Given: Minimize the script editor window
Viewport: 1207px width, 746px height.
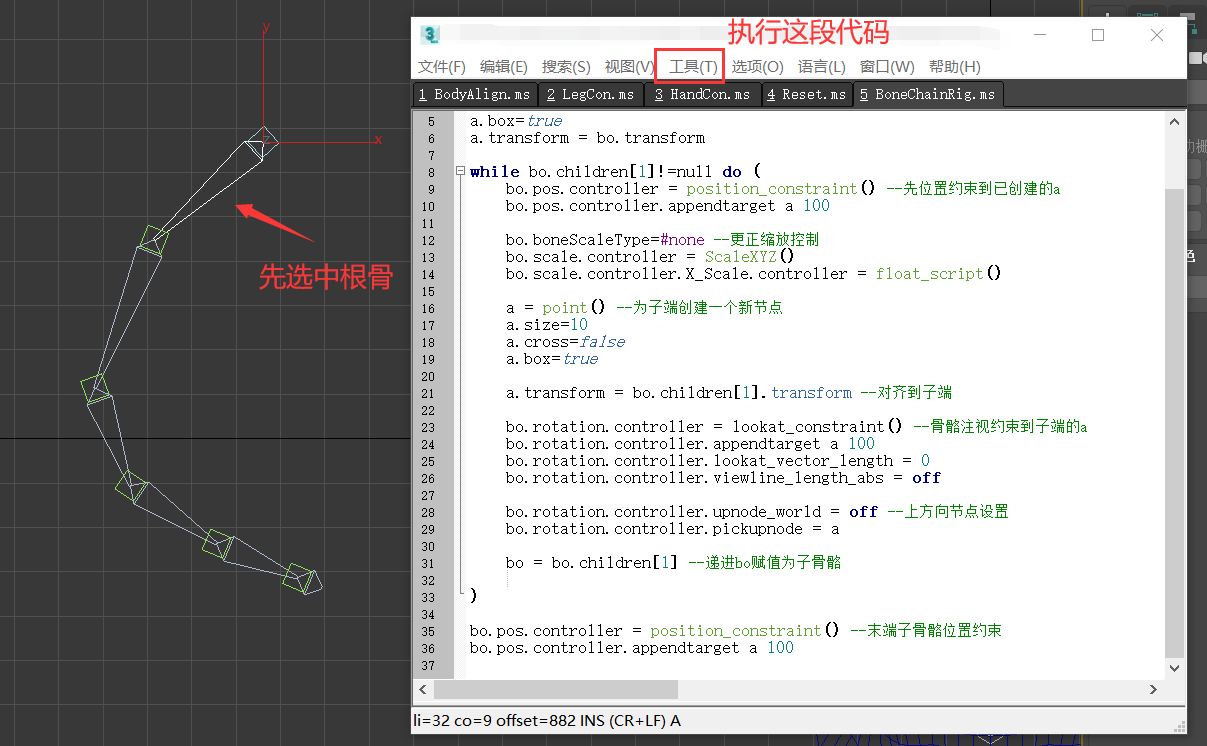Looking at the screenshot, I should tap(1039, 35).
